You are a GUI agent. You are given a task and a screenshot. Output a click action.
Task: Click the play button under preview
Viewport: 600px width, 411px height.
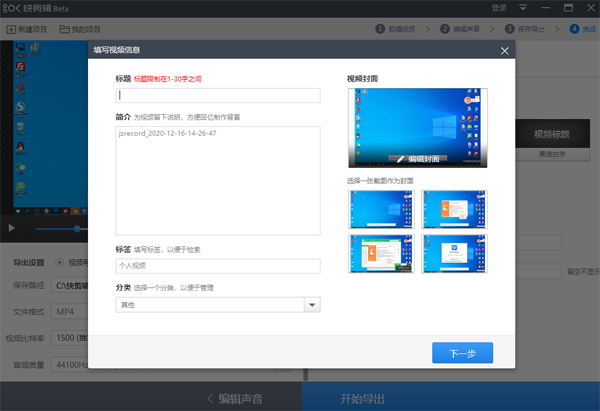point(12,228)
